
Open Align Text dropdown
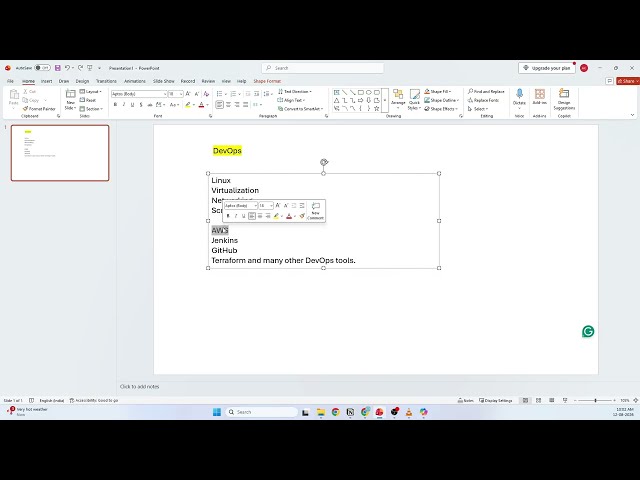(x=291, y=100)
